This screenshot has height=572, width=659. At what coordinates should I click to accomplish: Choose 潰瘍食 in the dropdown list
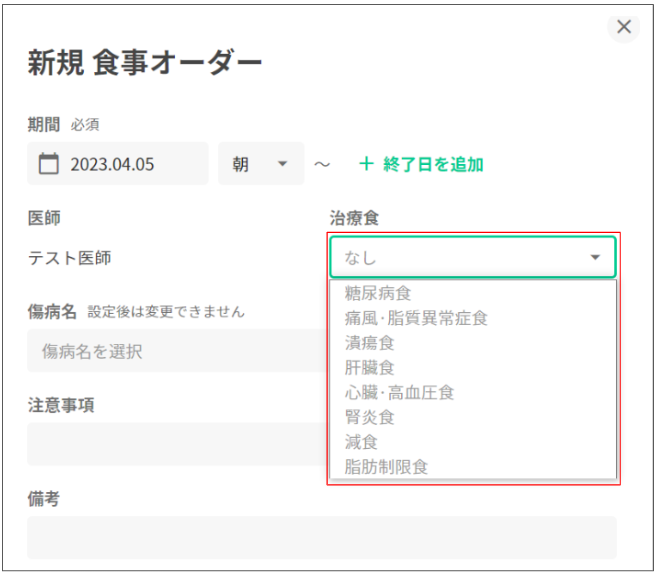[x=369, y=343]
